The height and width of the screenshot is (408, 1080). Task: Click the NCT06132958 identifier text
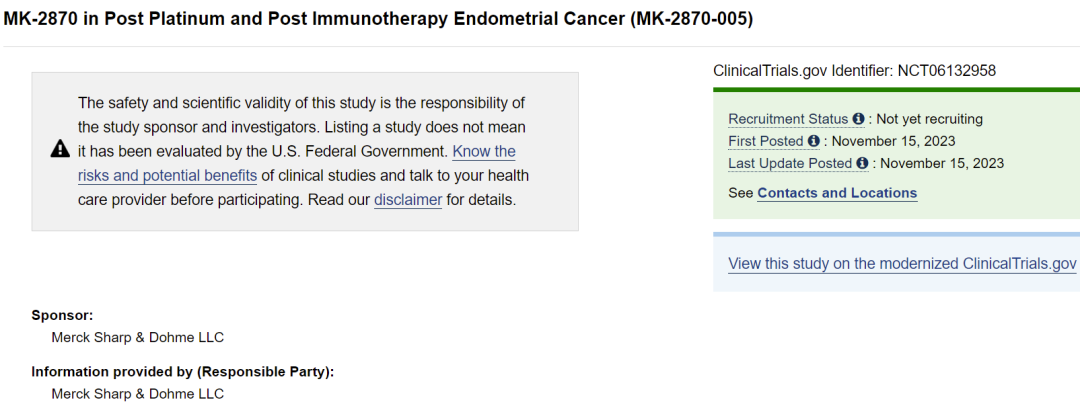(946, 70)
